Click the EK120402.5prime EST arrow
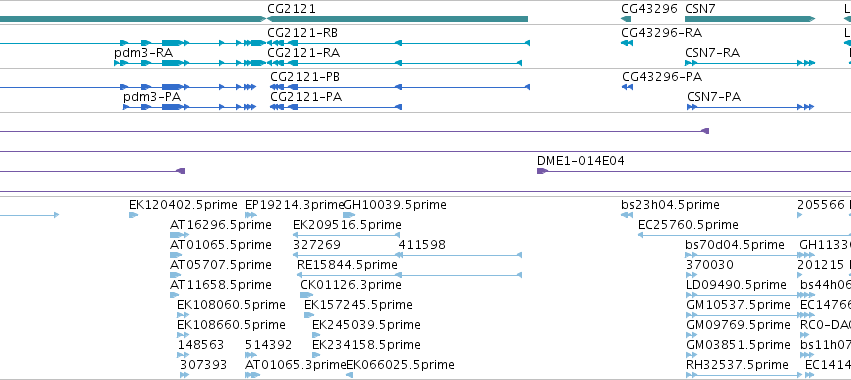The image size is (851, 380). 134,215
